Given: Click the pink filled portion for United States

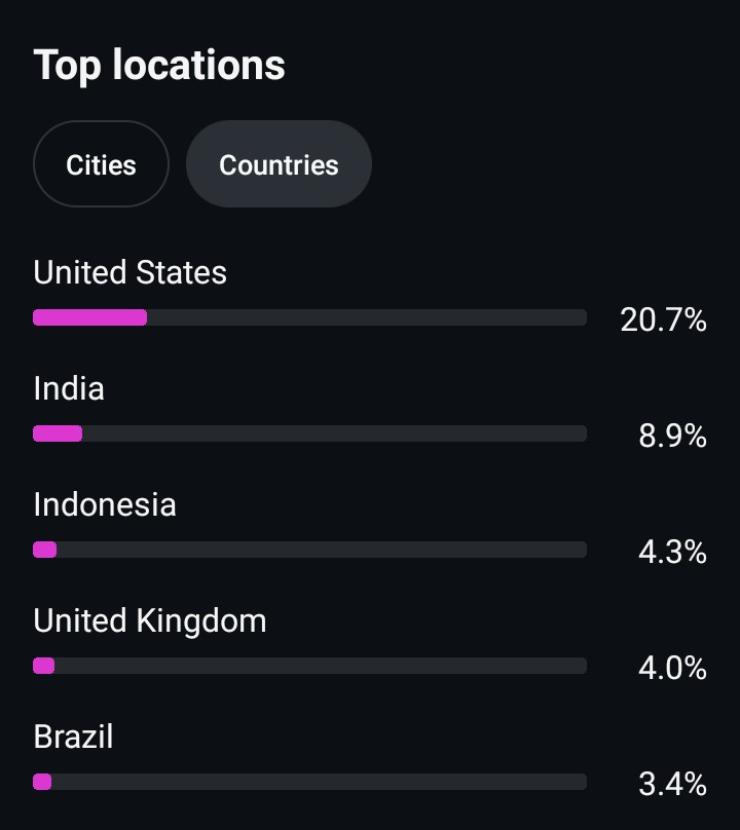Looking at the screenshot, I should pos(90,318).
